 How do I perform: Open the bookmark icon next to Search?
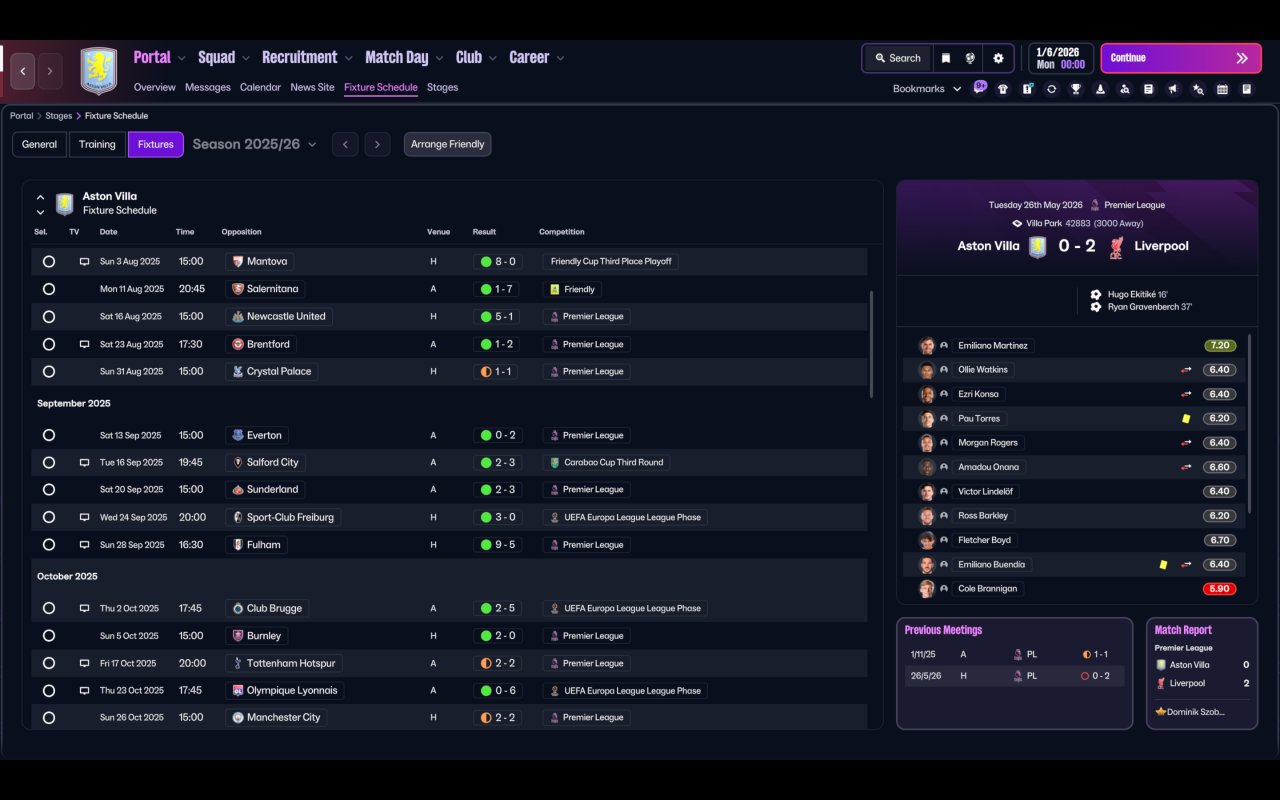pos(946,58)
